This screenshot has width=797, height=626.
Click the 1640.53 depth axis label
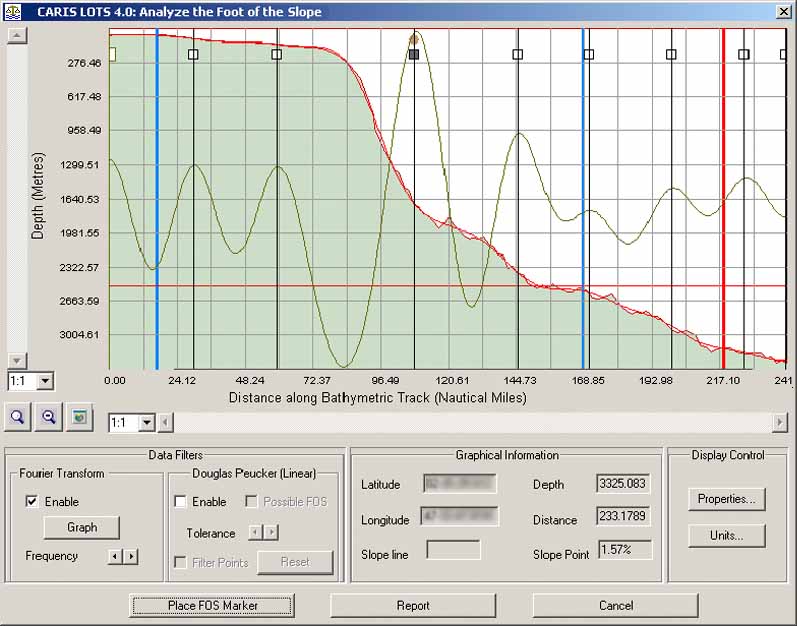79,199
